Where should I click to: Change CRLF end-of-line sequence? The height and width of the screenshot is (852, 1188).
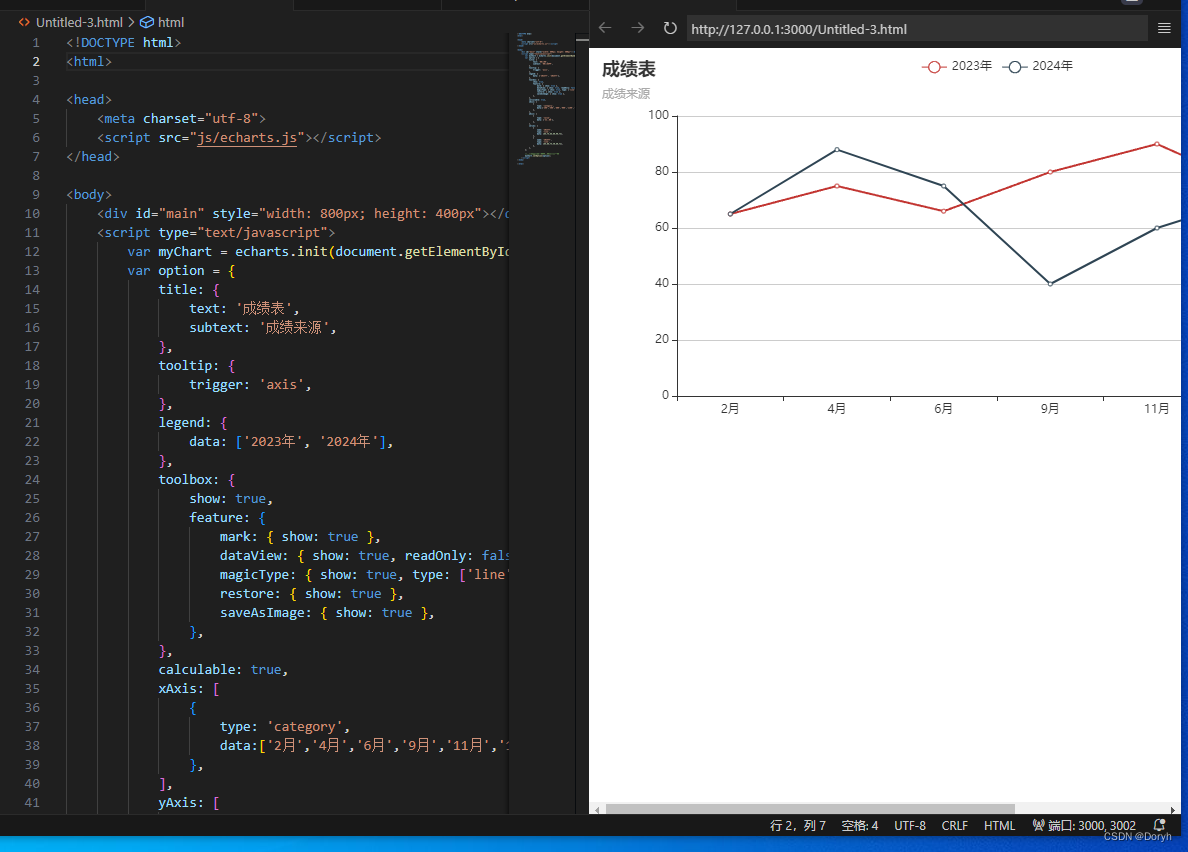click(955, 825)
